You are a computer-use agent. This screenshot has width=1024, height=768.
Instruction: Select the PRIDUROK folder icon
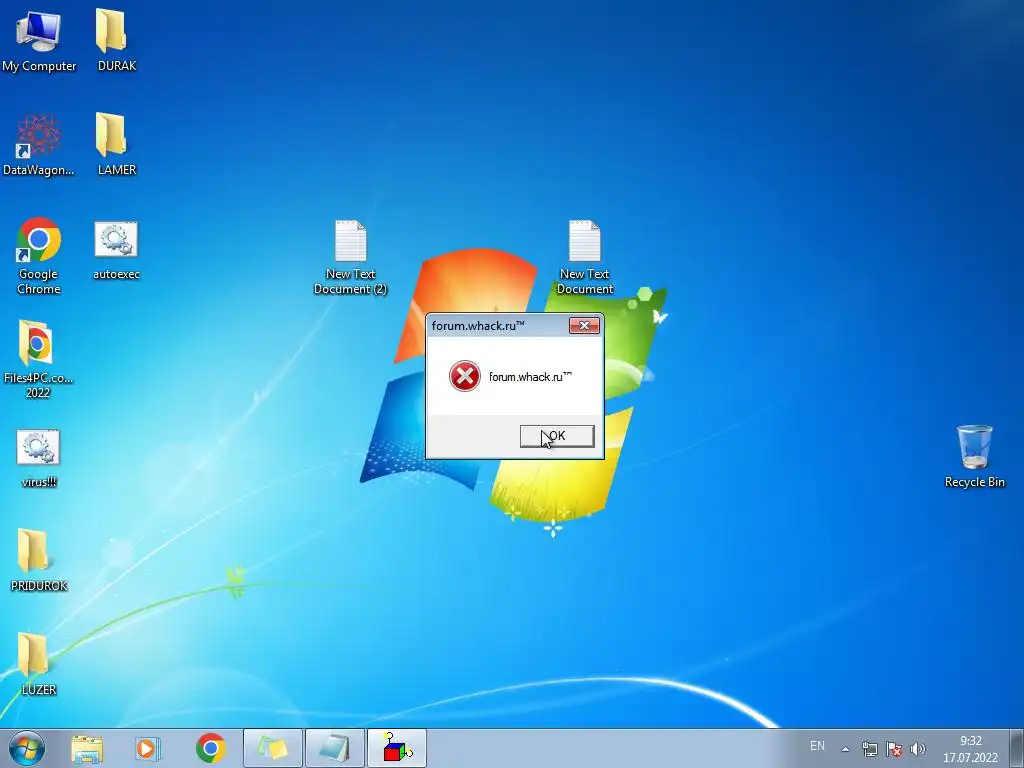(39, 560)
